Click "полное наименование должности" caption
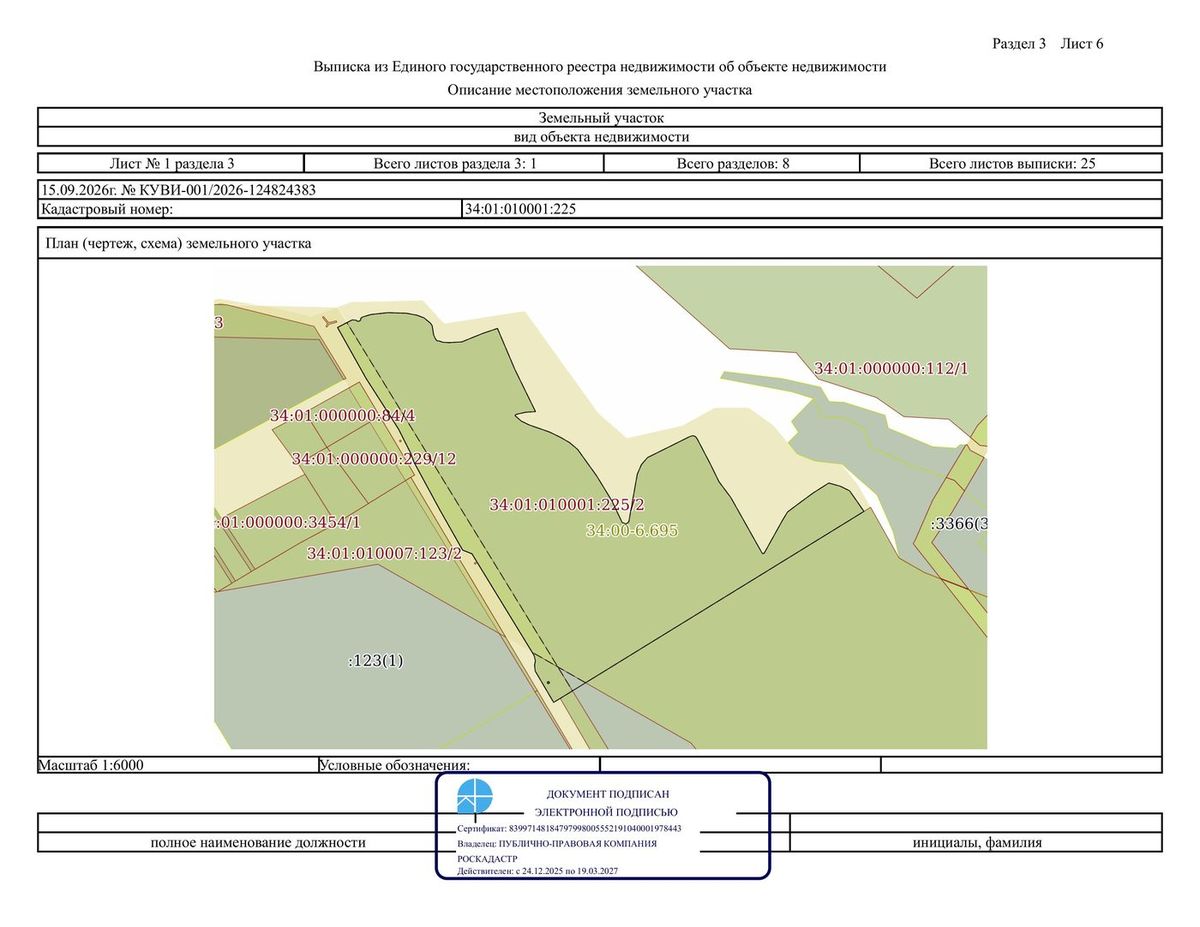The height and width of the screenshot is (927, 1200). 258,843
